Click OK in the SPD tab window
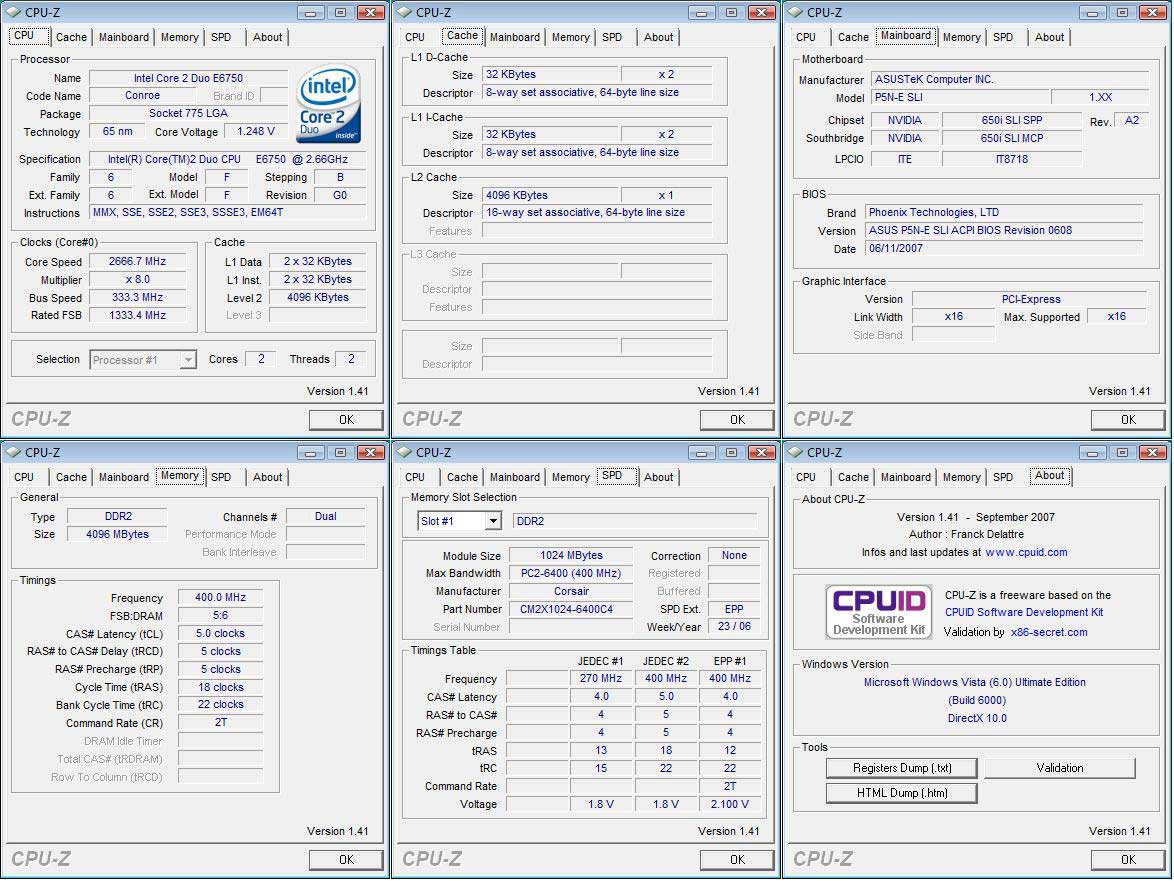The image size is (1174, 881). coord(737,860)
